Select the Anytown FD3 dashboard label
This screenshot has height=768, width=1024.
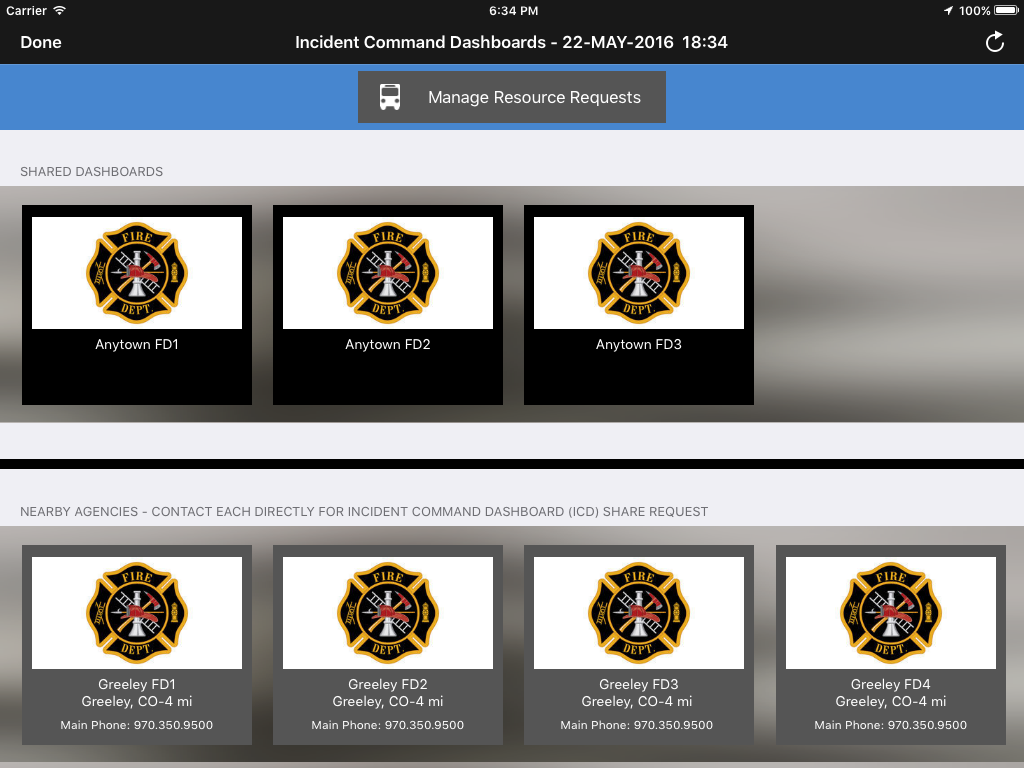tap(639, 345)
